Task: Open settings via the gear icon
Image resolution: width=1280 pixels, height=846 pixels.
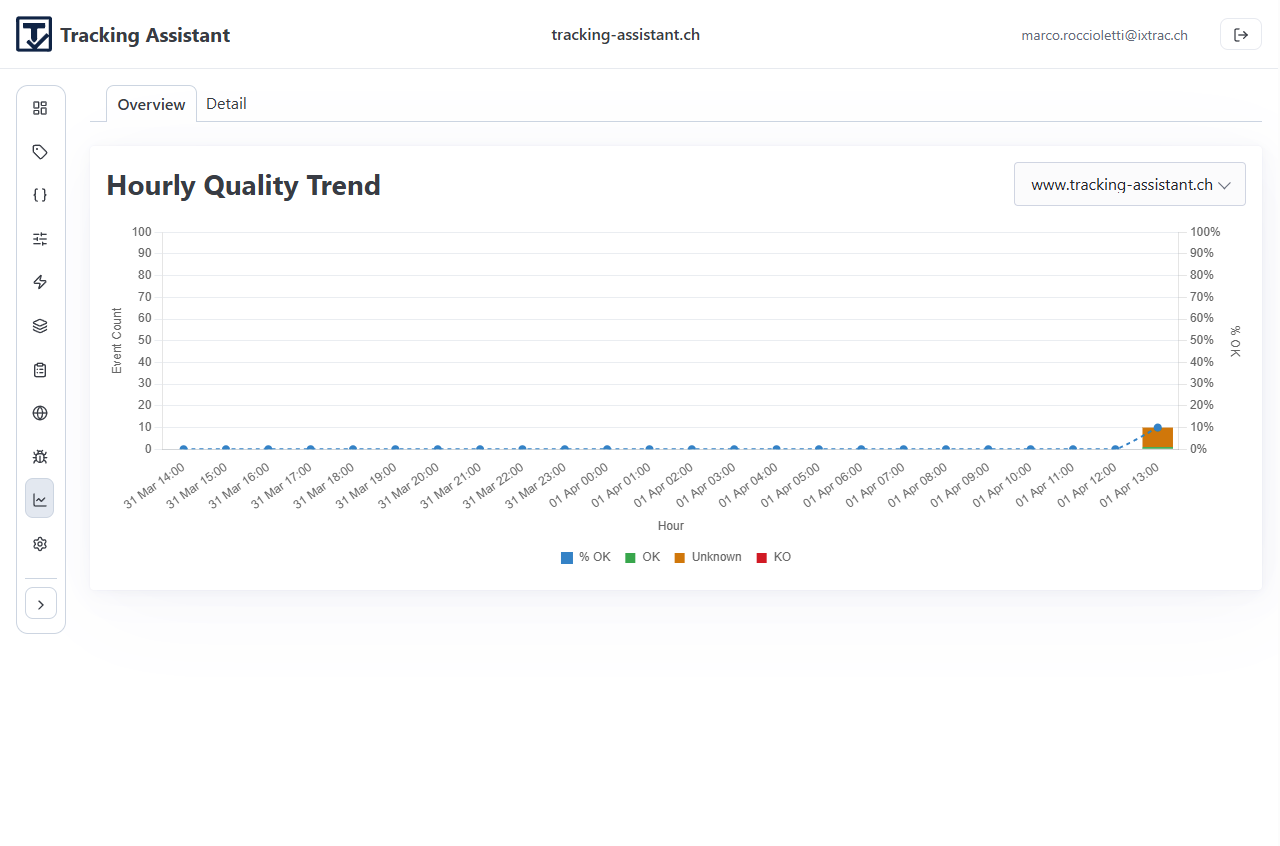Action: coord(40,544)
